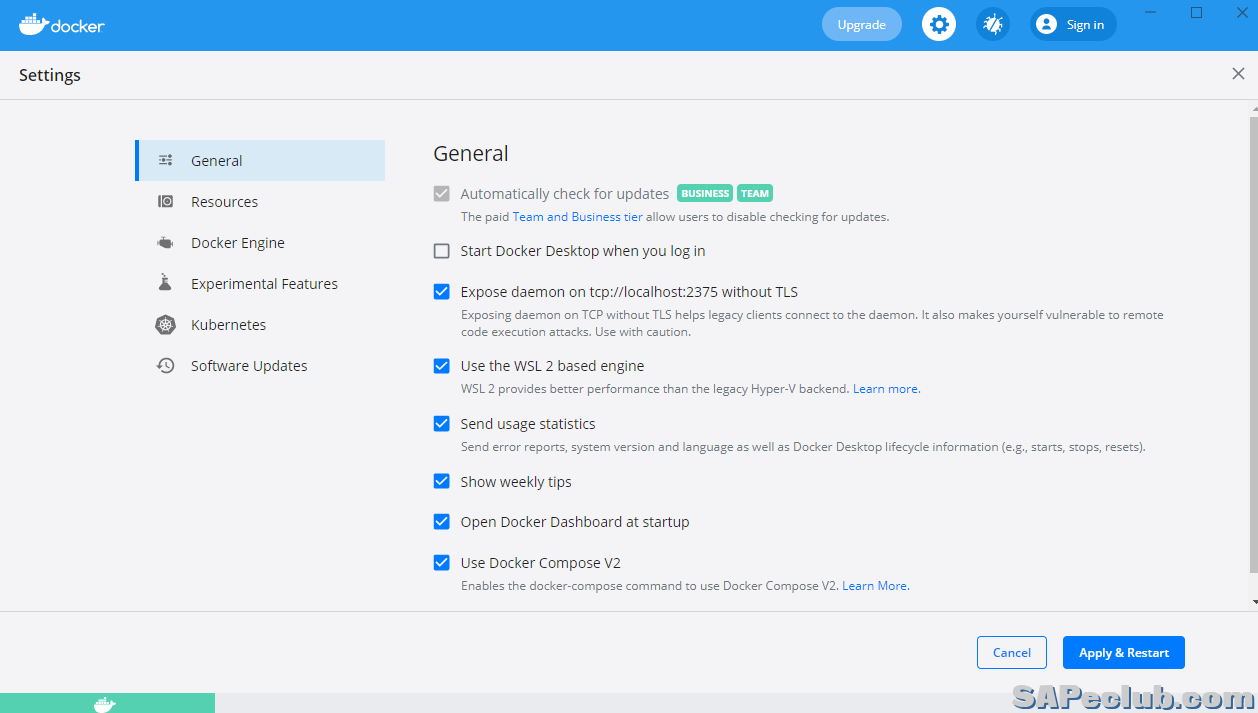Image resolution: width=1258 pixels, height=713 pixels.
Task: Click the Software Updates clock icon
Action: click(x=166, y=366)
